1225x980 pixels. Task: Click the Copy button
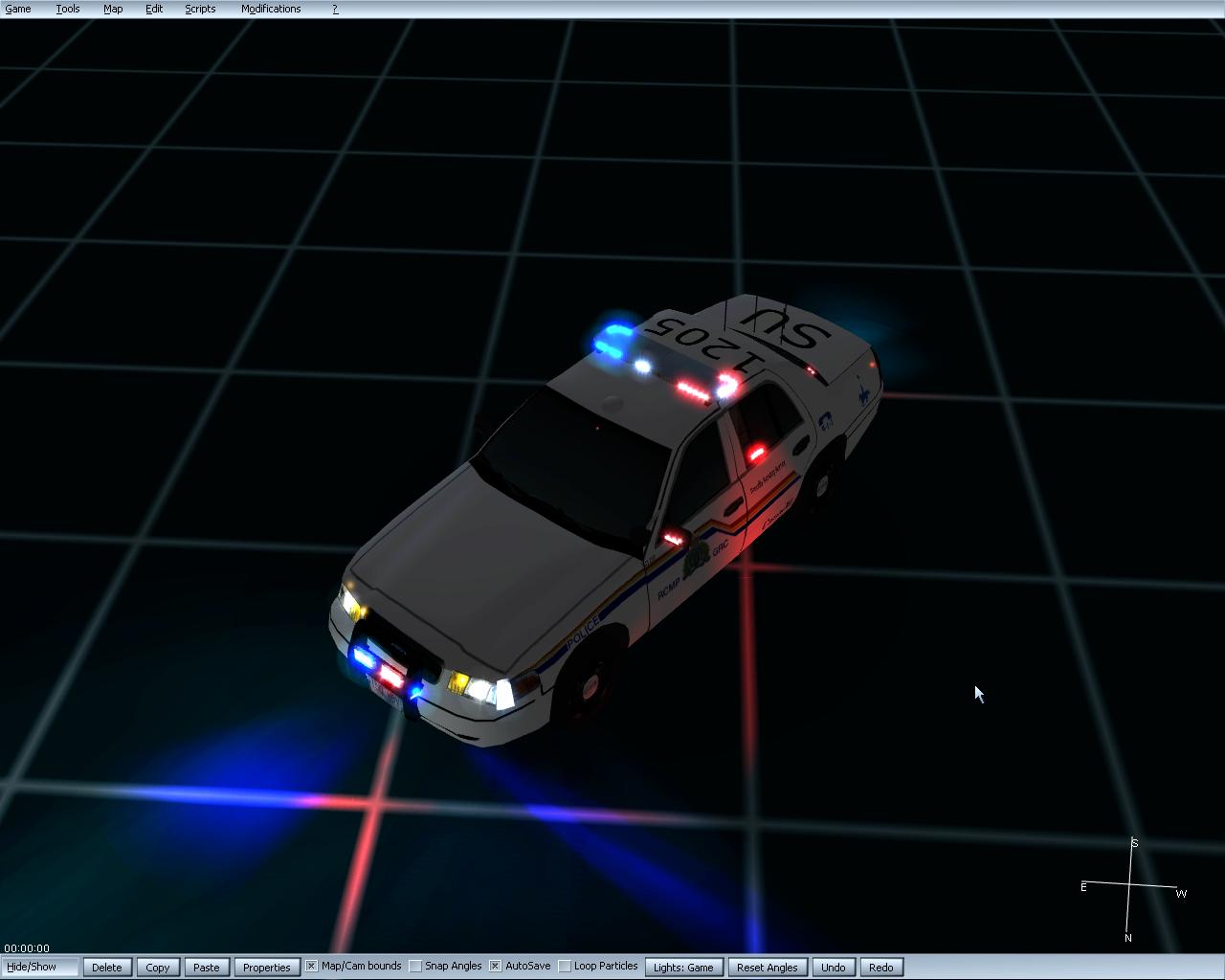158,967
